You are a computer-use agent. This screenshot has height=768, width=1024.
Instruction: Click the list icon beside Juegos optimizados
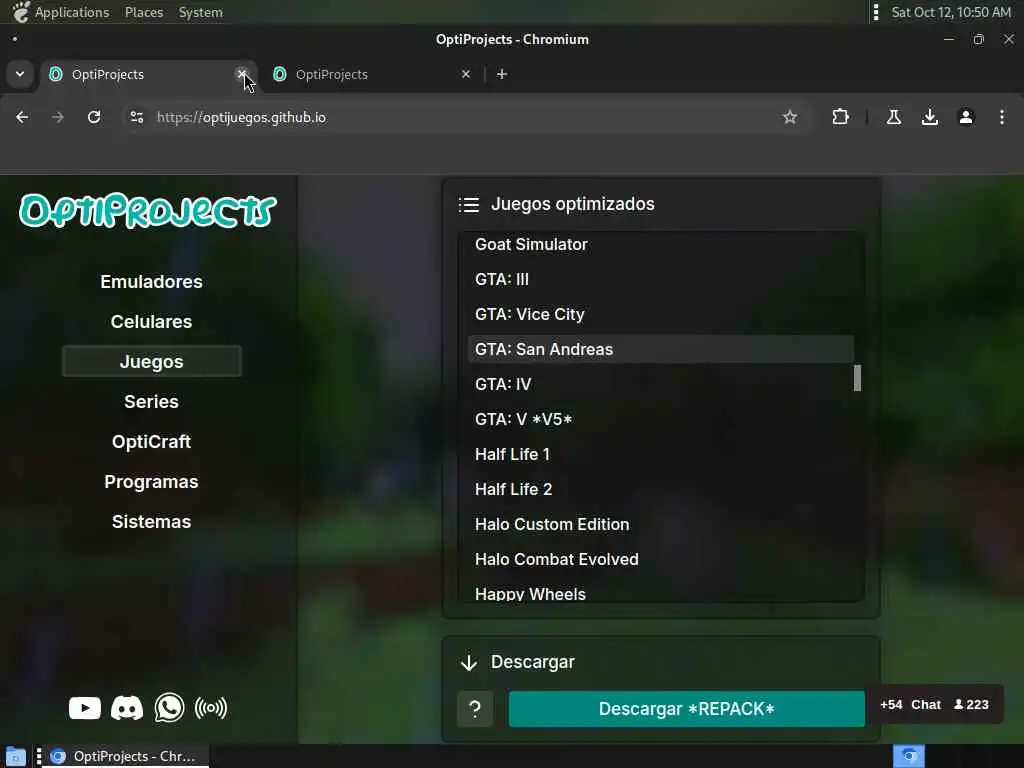point(469,205)
